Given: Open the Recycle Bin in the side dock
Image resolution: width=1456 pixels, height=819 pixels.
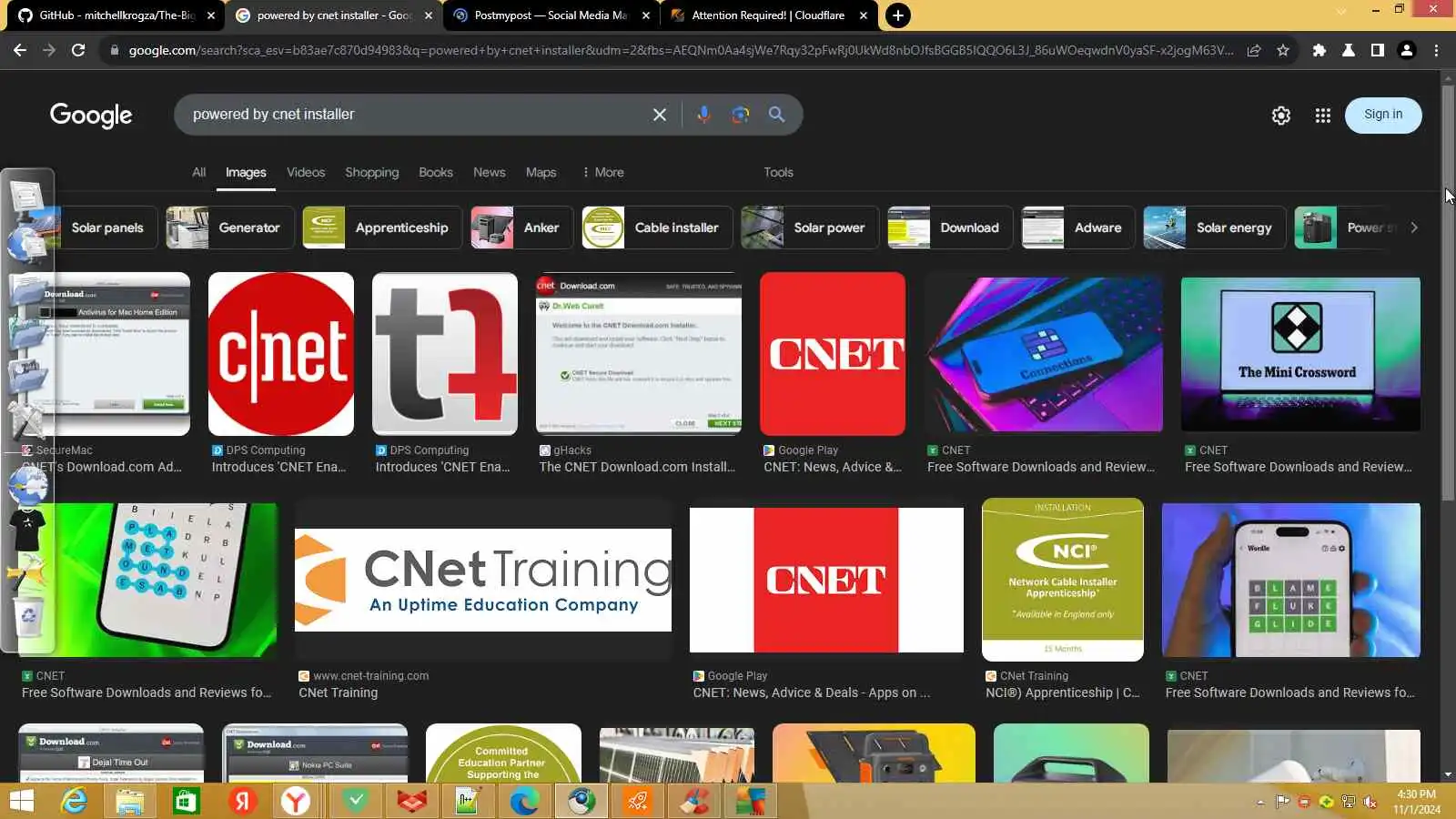Looking at the screenshot, I should tap(29, 616).
